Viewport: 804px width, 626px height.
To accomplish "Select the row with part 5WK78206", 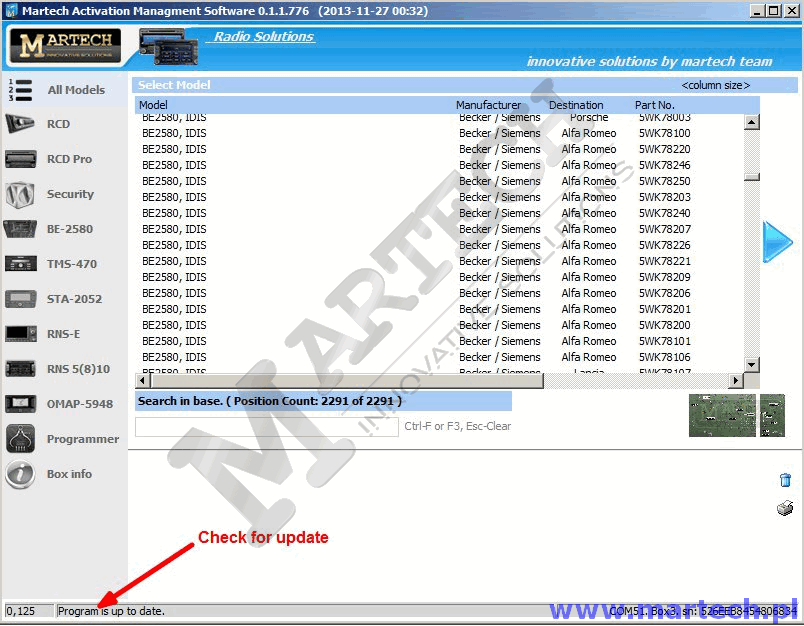I will coord(441,293).
